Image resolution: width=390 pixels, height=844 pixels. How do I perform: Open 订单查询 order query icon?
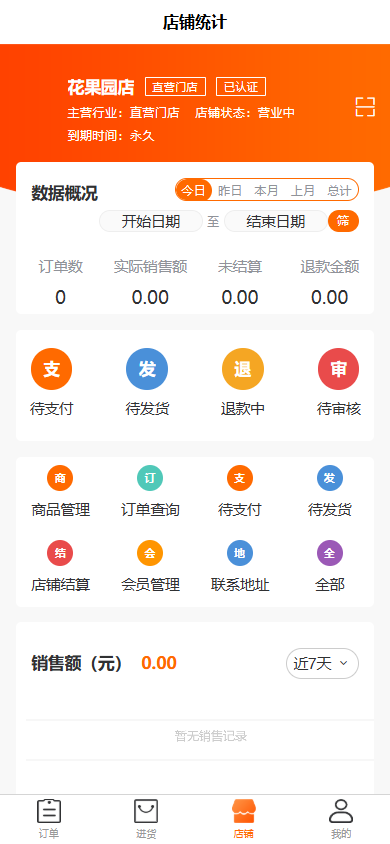pos(150,478)
